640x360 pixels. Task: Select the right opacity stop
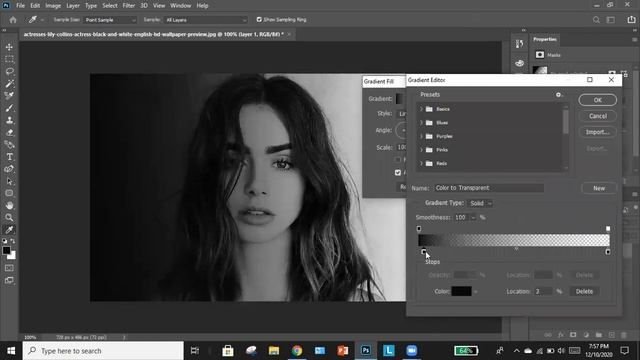[x=608, y=229]
